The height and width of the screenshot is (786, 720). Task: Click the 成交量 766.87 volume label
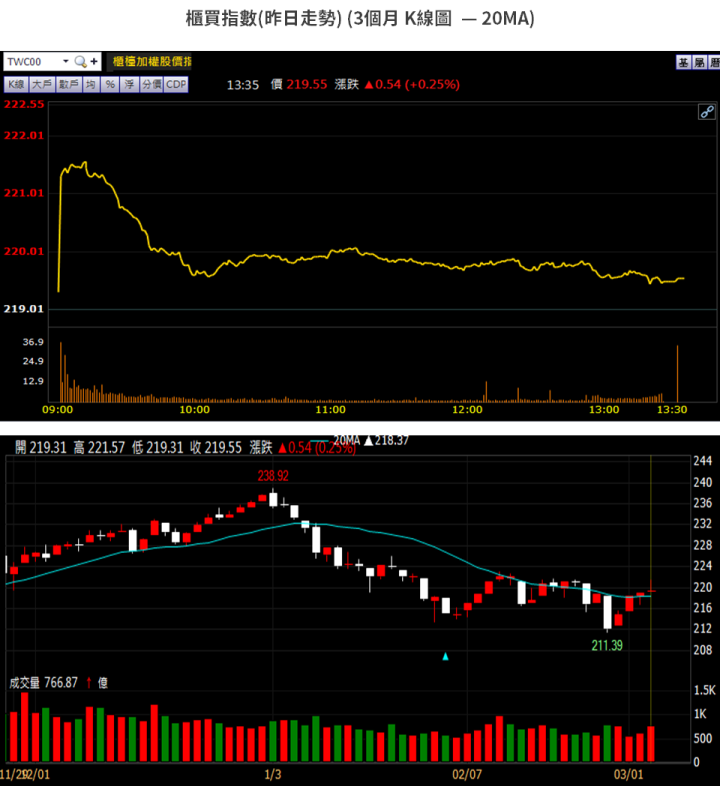point(44,682)
